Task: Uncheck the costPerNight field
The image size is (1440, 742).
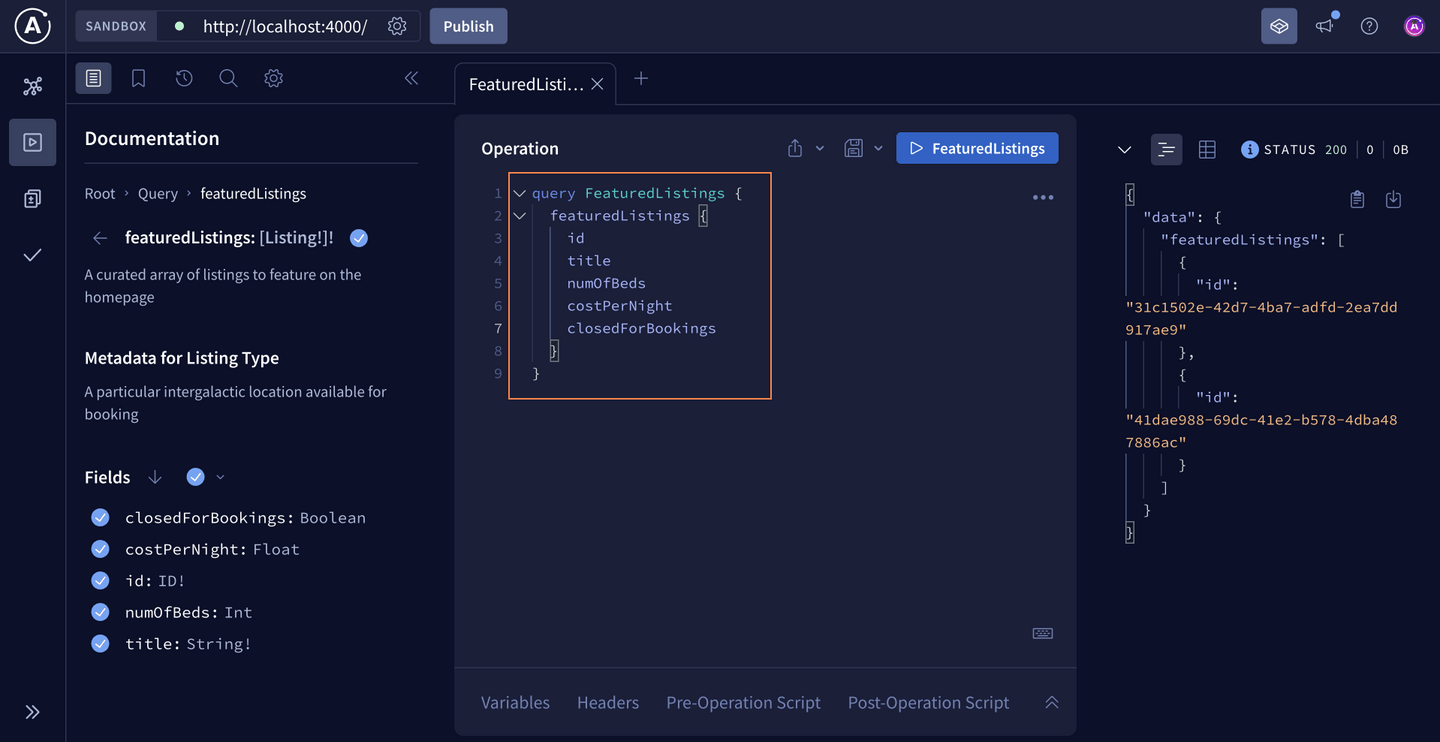Action: pyautogui.click(x=100, y=548)
